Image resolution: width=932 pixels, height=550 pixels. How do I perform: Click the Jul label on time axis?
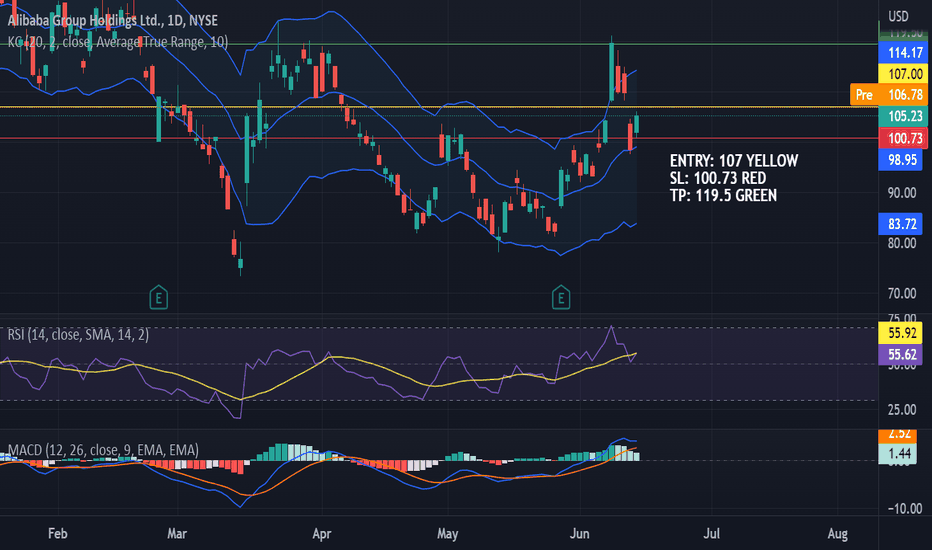[x=711, y=533]
